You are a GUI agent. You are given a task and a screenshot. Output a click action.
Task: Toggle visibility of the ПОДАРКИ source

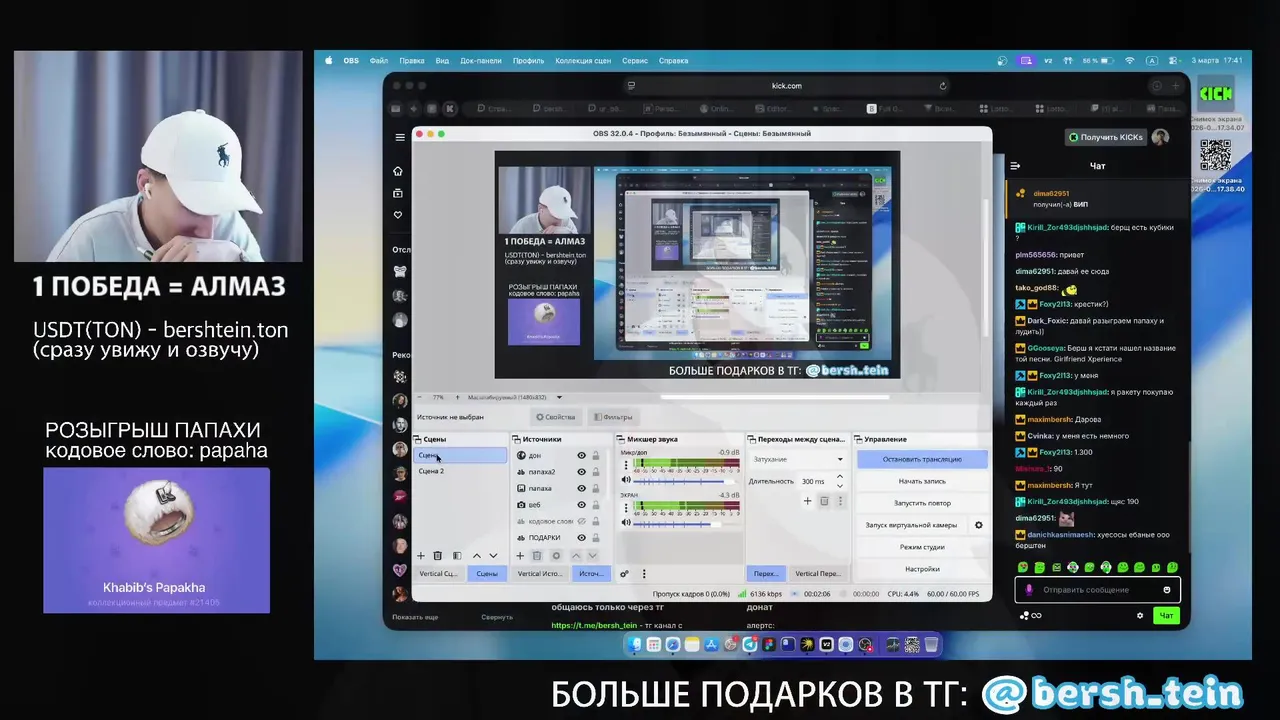click(x=581, y=538)
